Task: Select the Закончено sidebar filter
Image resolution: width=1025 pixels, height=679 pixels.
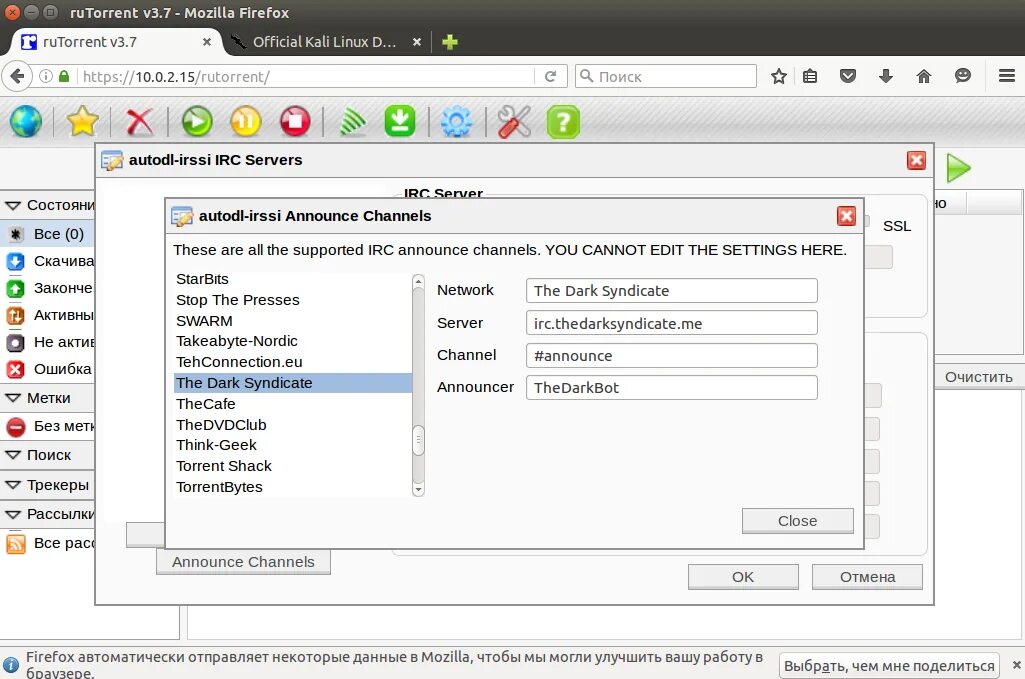Action: coord(47,288)
